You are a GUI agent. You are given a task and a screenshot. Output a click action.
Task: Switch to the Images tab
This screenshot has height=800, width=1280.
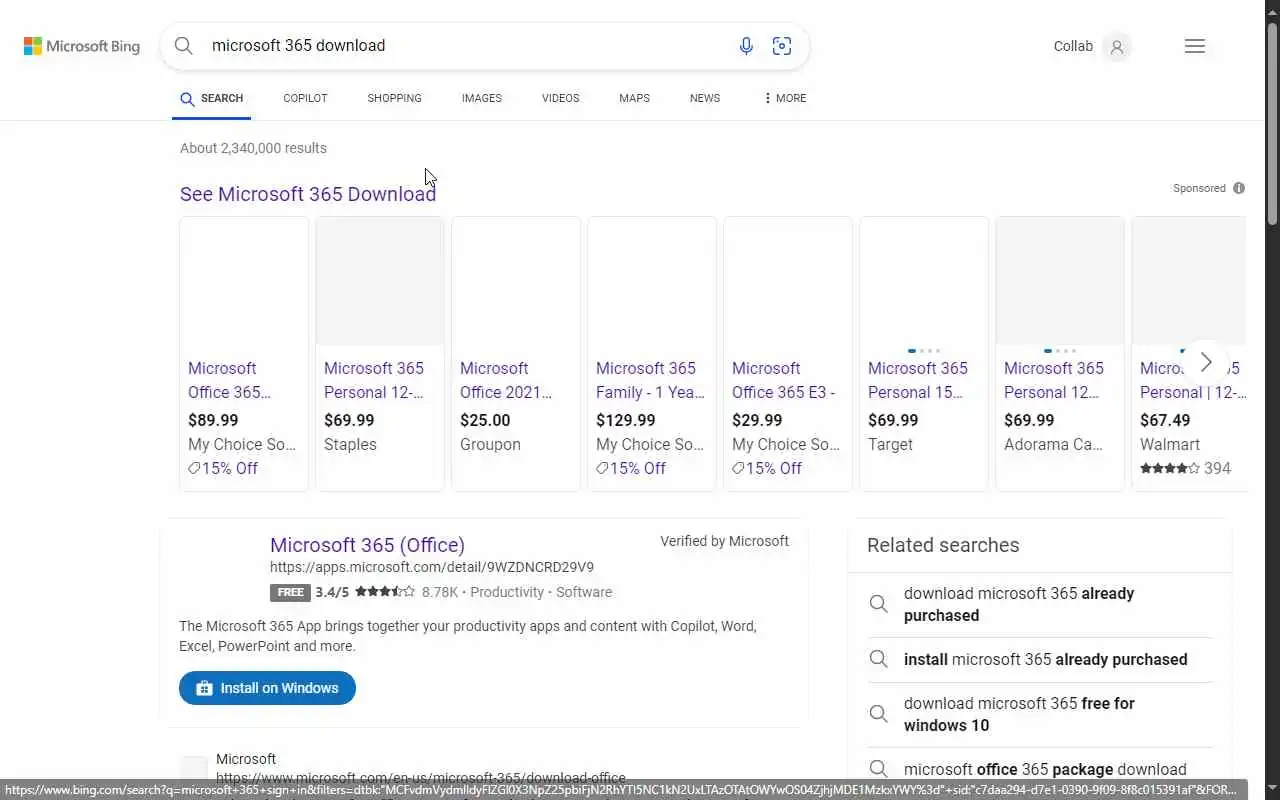tap(481, 98)
